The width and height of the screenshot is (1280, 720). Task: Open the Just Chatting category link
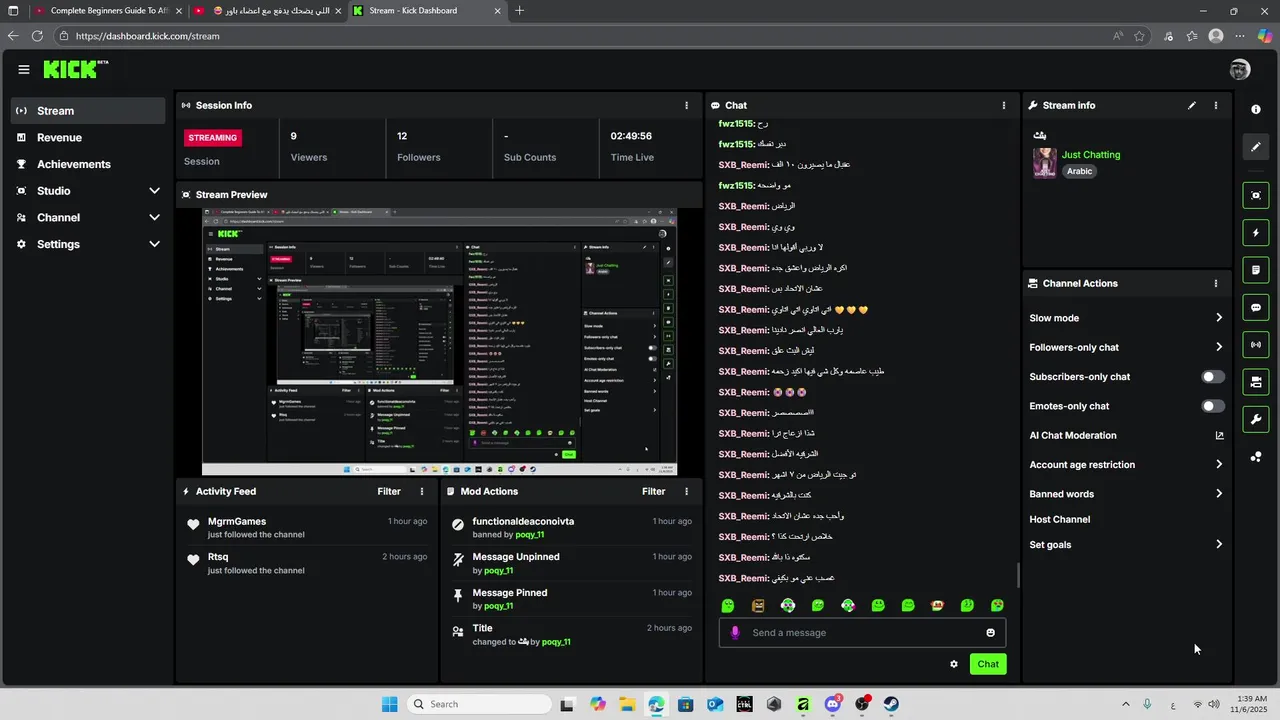[x=1091, y=155]
